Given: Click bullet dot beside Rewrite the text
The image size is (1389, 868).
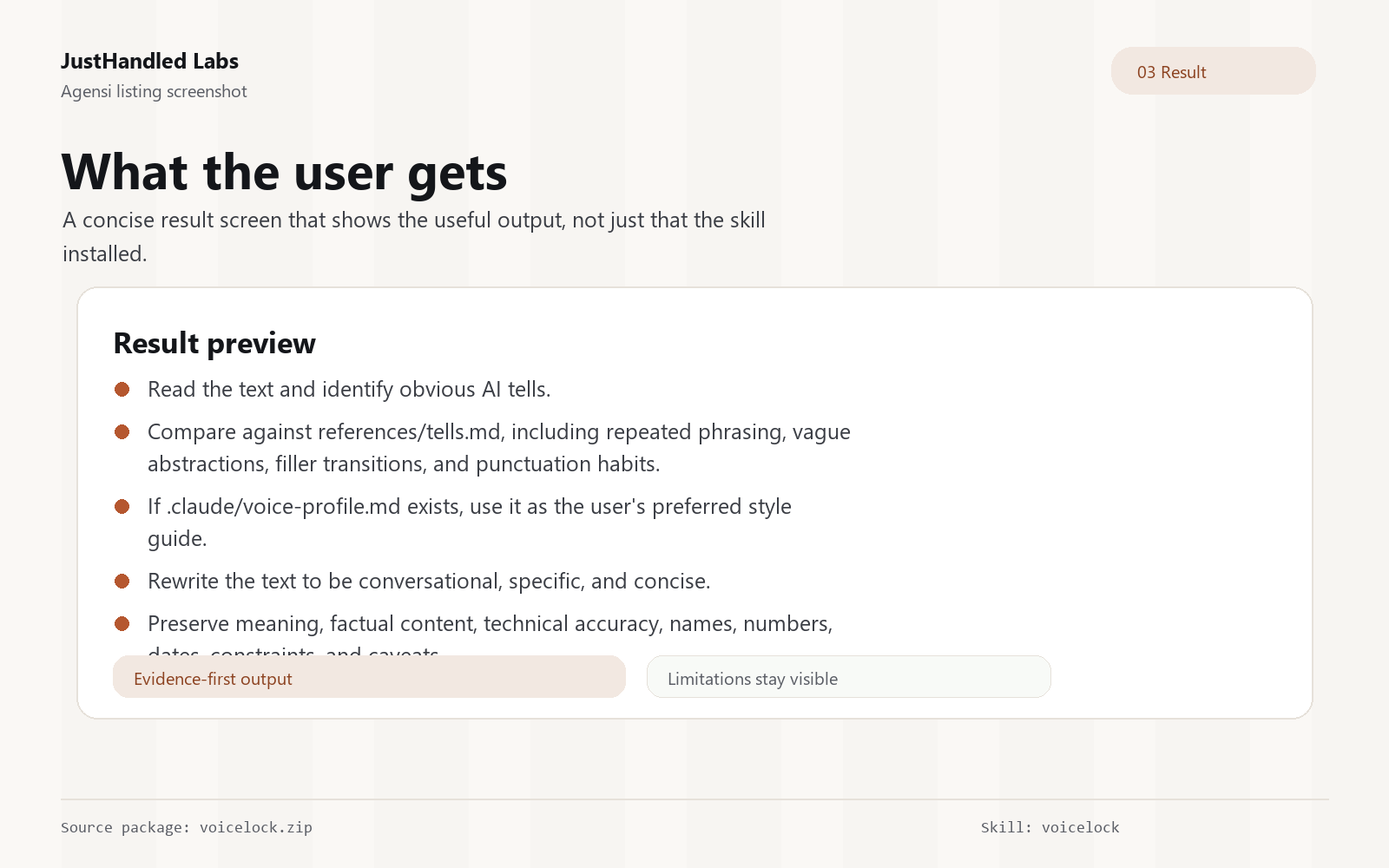Looking at the screenshot, I should 122,582.
